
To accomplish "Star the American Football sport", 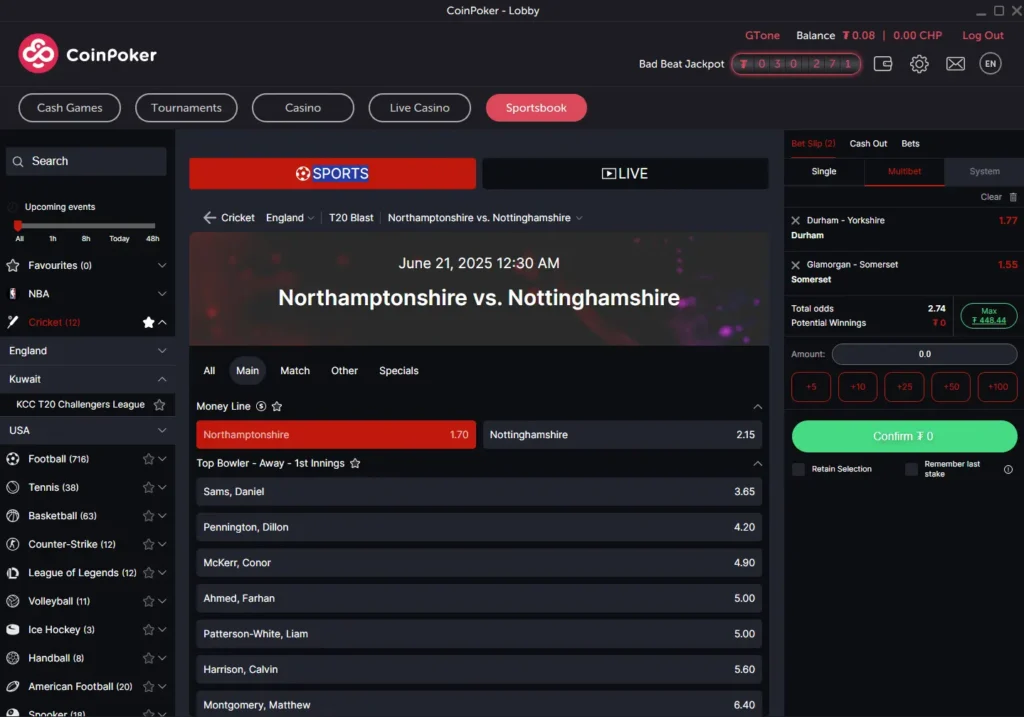I will coord(148,686).
